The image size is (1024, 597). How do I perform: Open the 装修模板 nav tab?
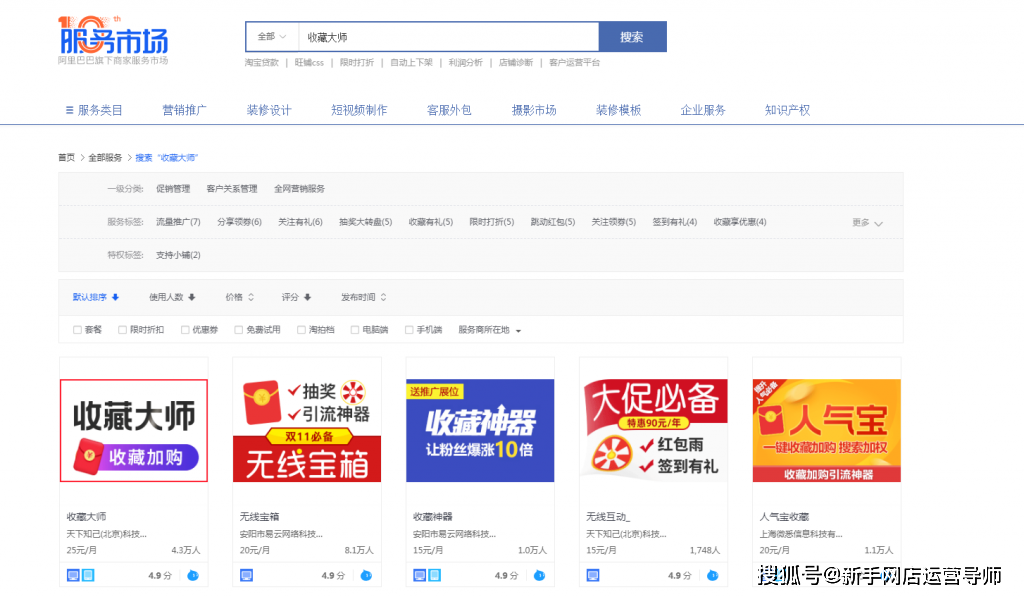click(x=618, y=110)
